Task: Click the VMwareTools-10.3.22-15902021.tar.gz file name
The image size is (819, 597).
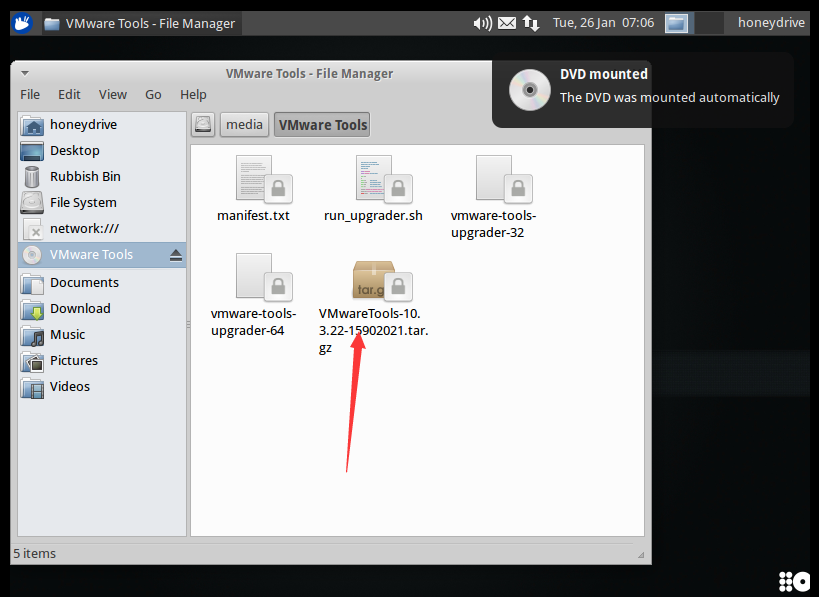Action: [x=373, y=331]
